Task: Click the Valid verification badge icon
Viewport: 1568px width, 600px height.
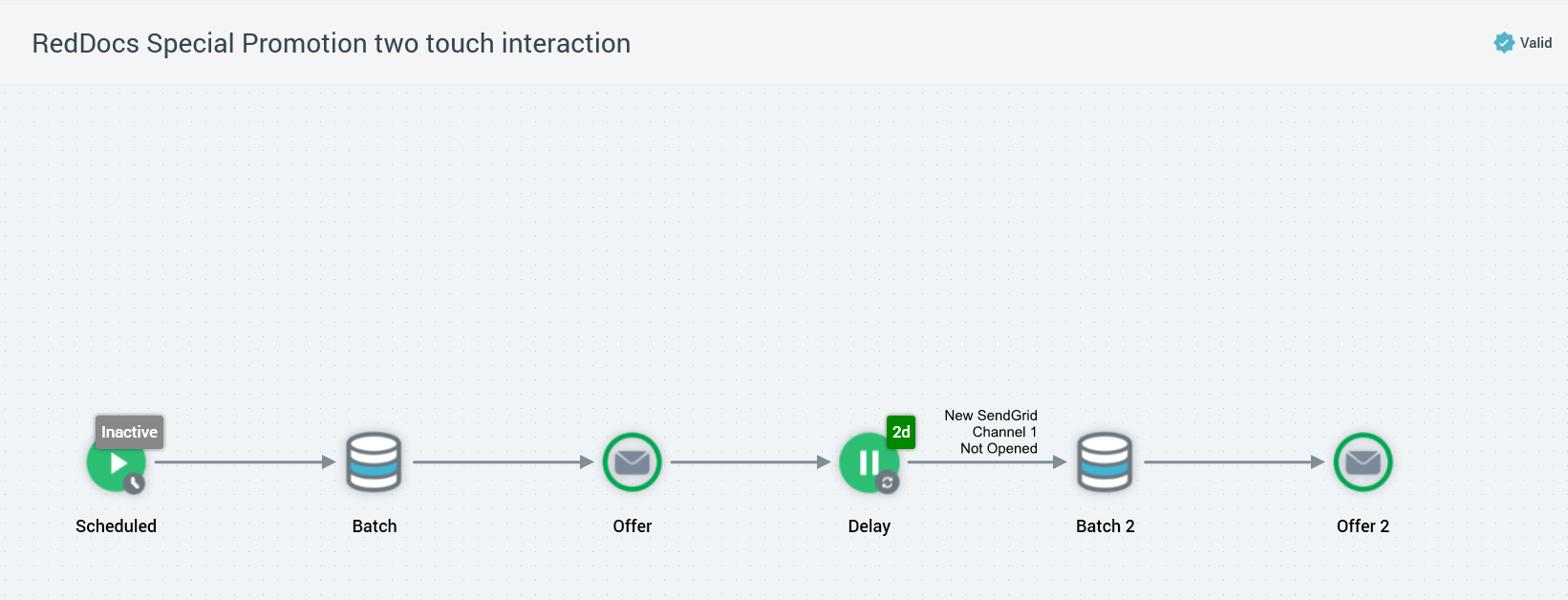Action: point(1503,42)
